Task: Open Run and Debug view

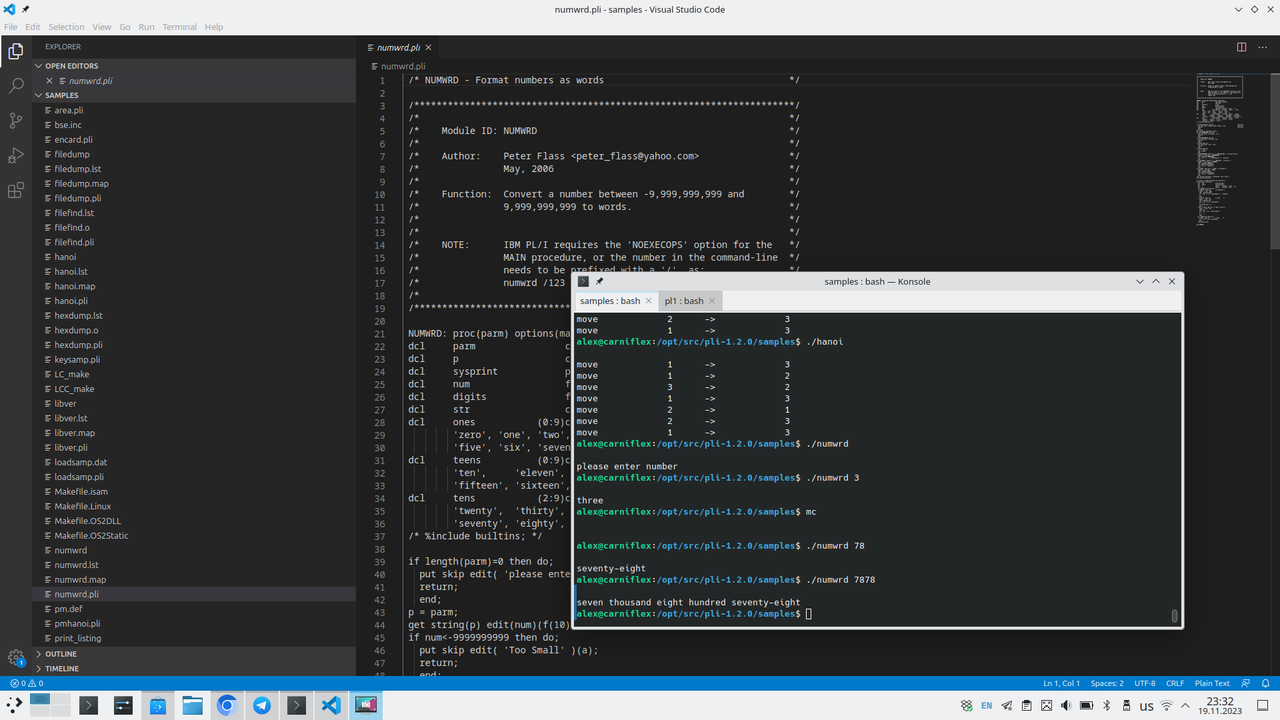Action: 15,156
